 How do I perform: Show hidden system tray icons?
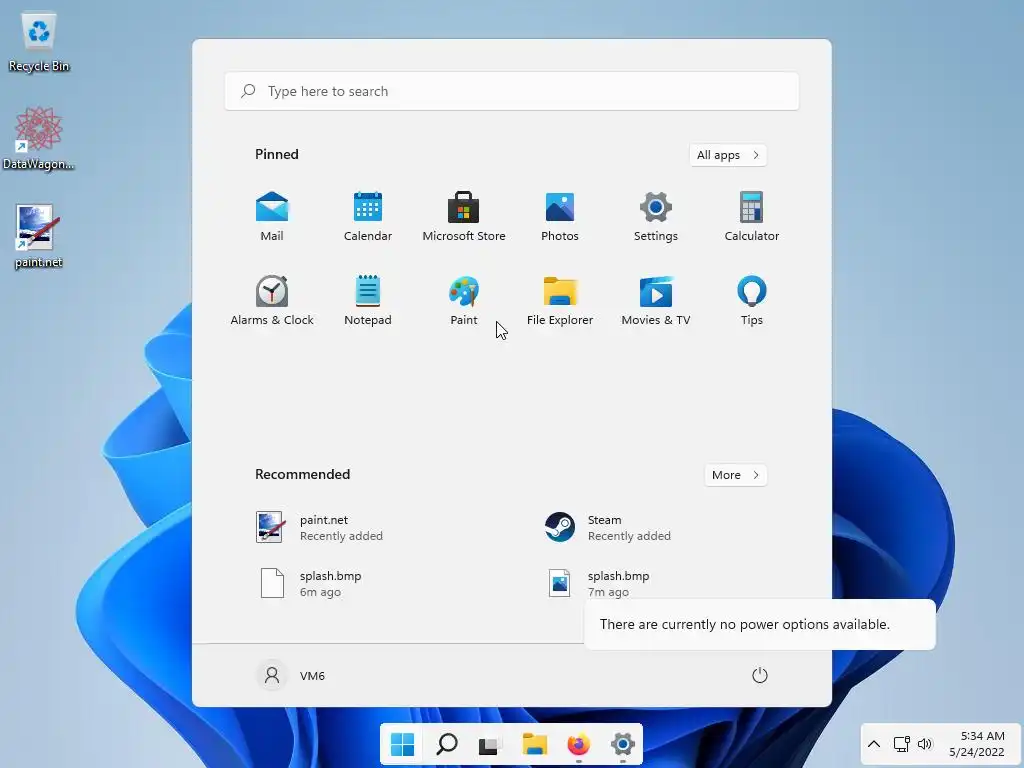874,744
